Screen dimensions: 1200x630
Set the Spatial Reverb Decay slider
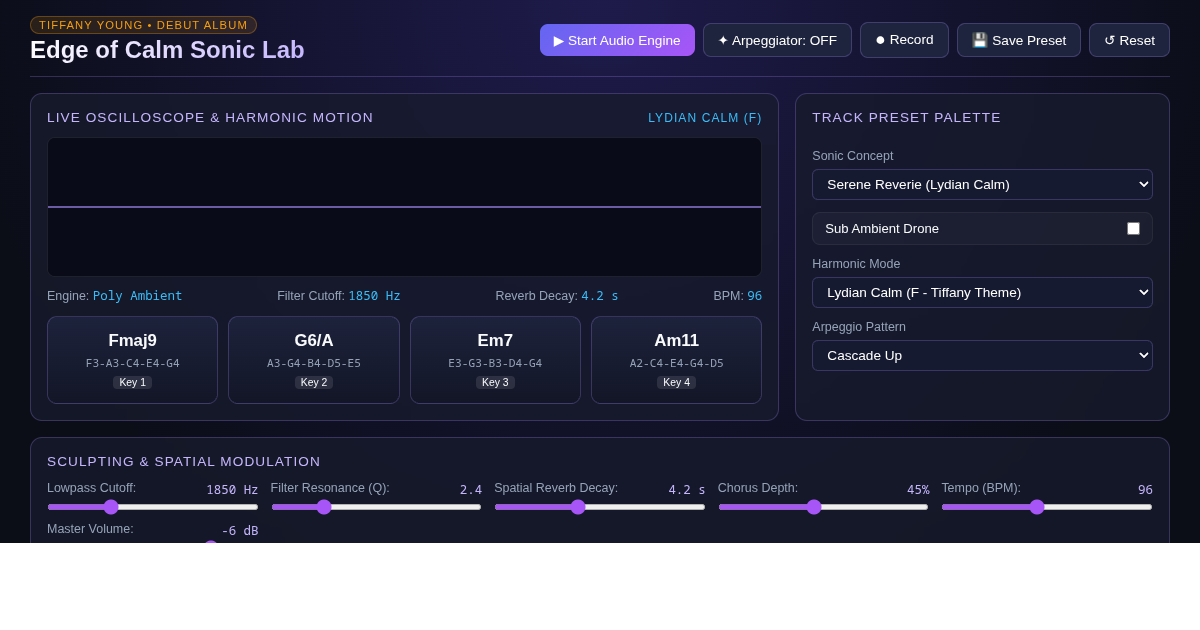[600, 507]
